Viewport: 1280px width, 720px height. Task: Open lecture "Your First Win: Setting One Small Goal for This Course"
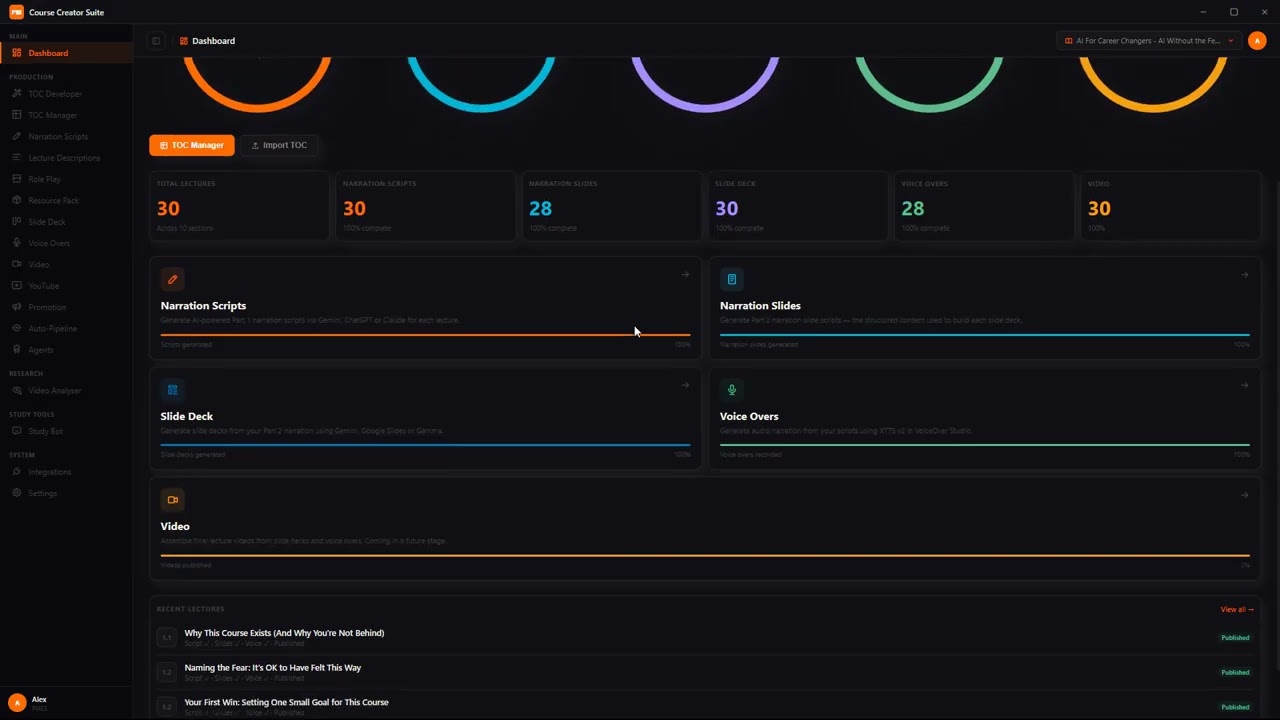pyautogui.click(x=287, y=702)
